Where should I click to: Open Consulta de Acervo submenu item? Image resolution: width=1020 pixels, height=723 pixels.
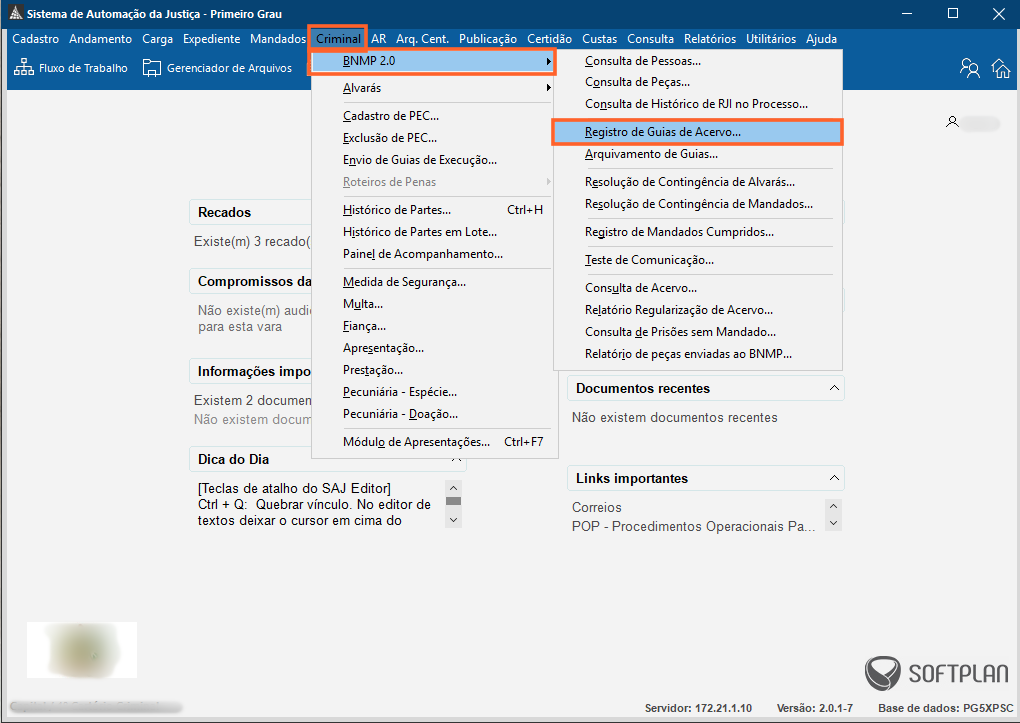point(697,288)
